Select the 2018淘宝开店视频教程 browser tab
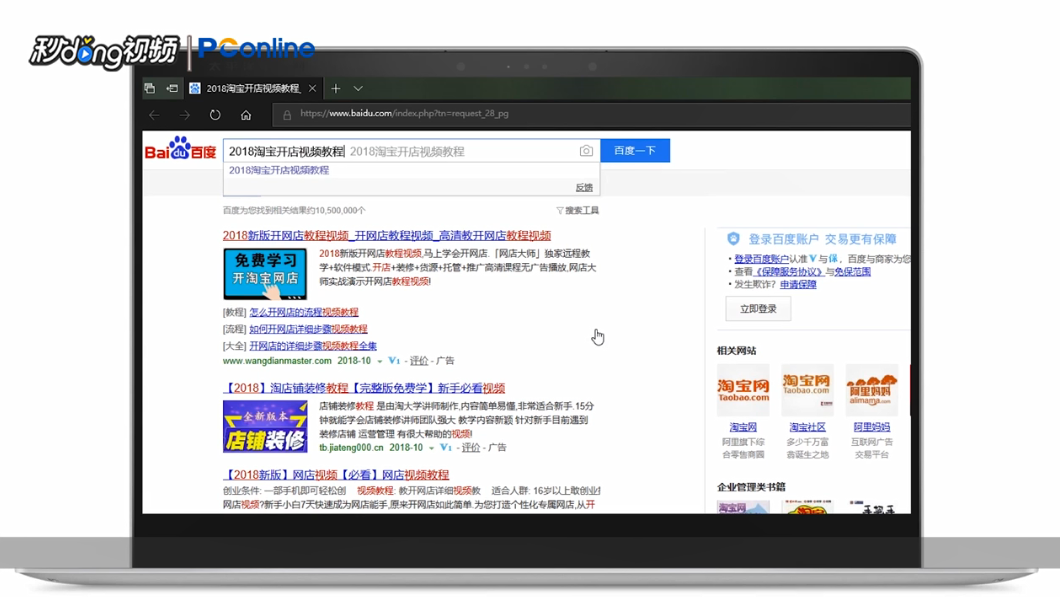 click(253, 89)
